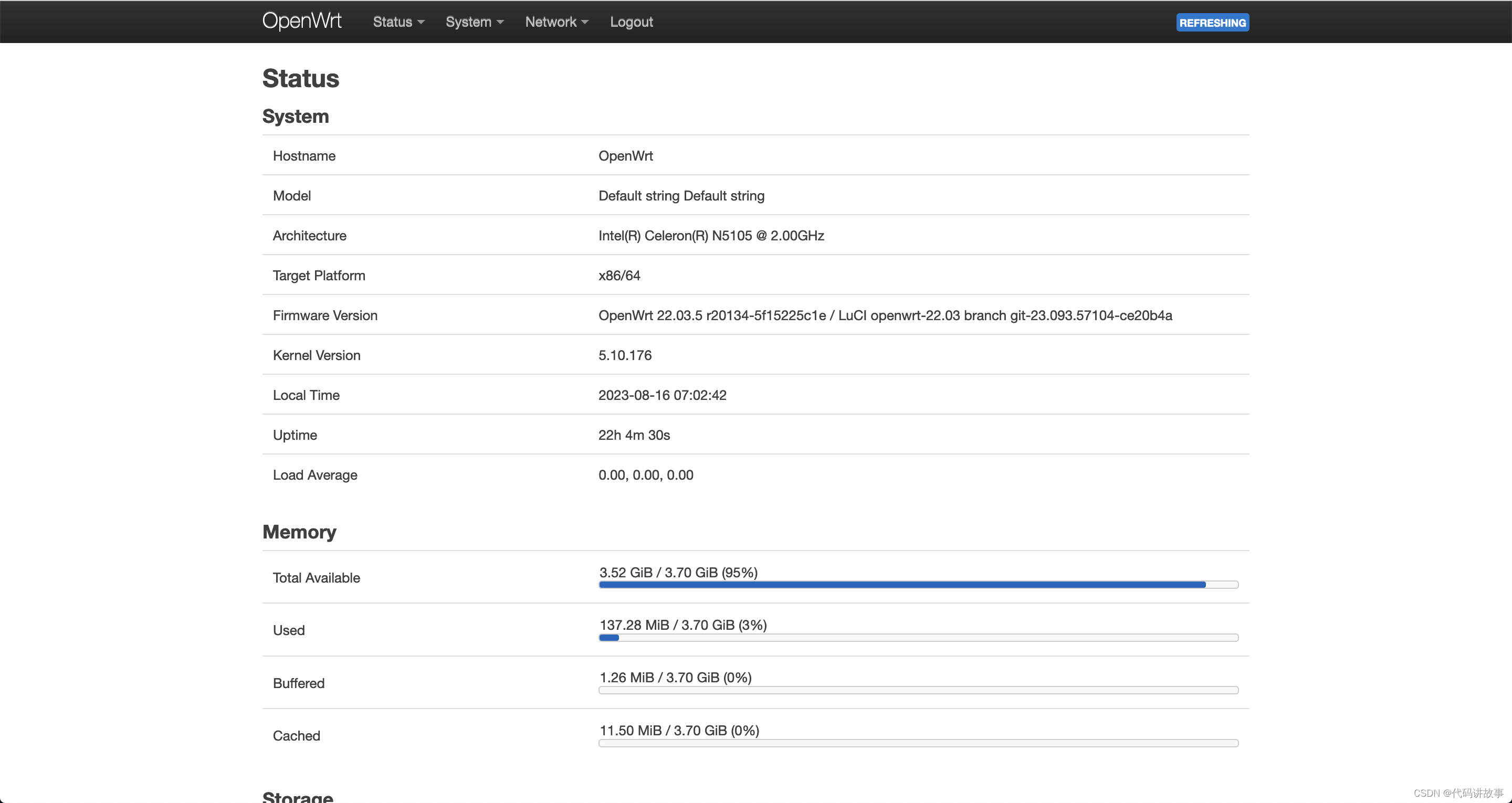This screenshot has height=803, width=1512.
Task: Click the Firmware Version value text
Action: coord(885,315)
